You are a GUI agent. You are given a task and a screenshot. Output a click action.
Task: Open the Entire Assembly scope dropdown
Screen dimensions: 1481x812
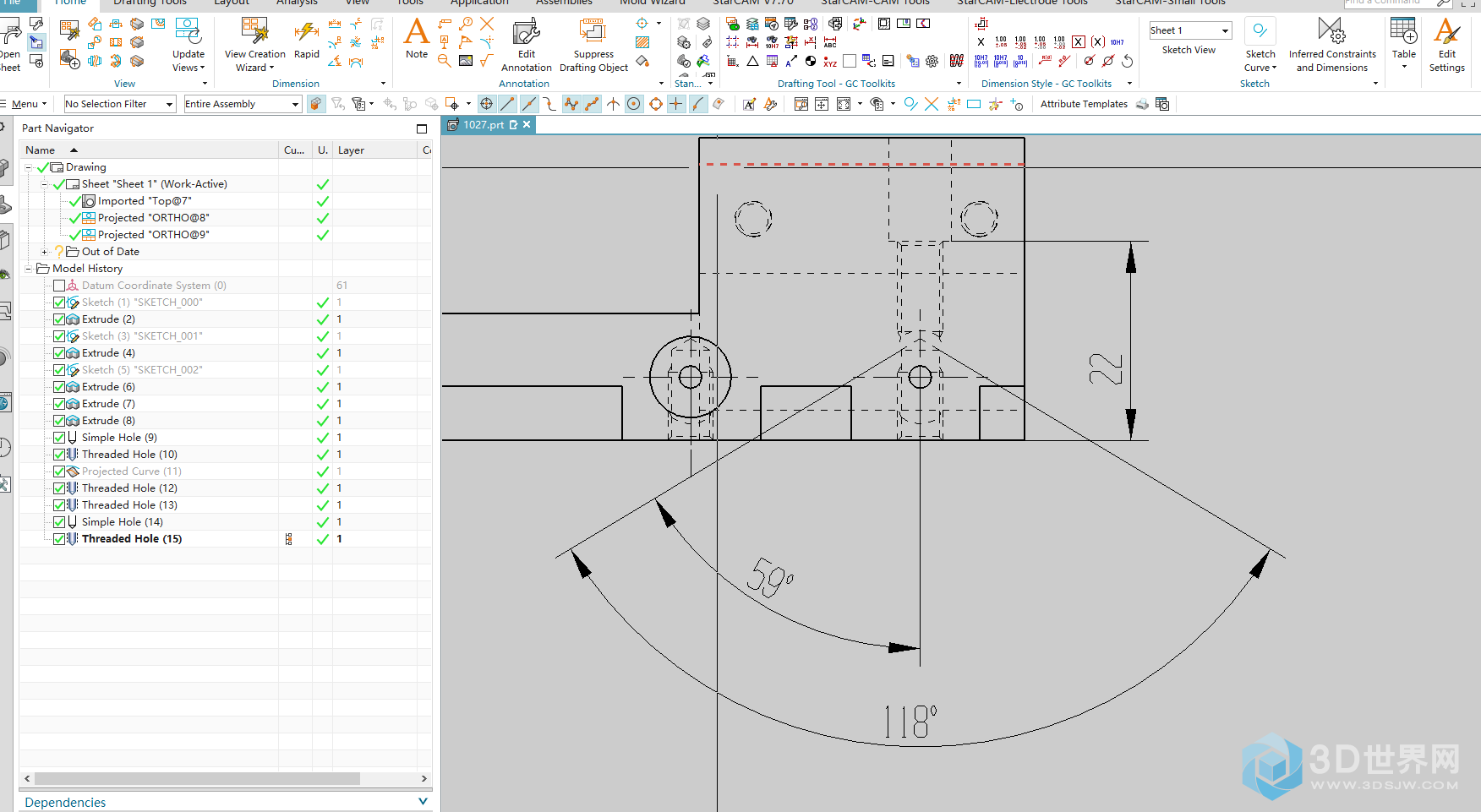tap(242, 104)
